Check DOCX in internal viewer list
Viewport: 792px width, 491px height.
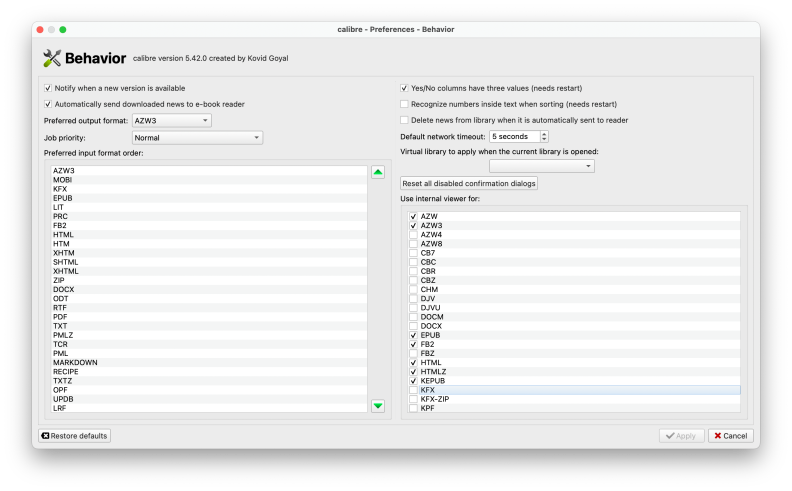[413, 326]
